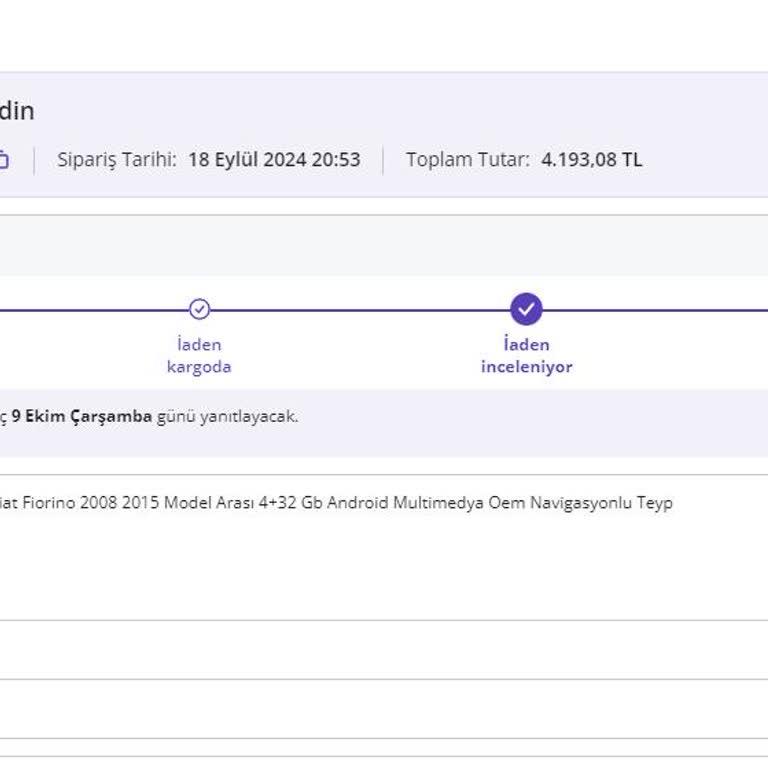The image size is (768, 768).
Task: Select the İaden kargoda step label
Action: point(199,356)
